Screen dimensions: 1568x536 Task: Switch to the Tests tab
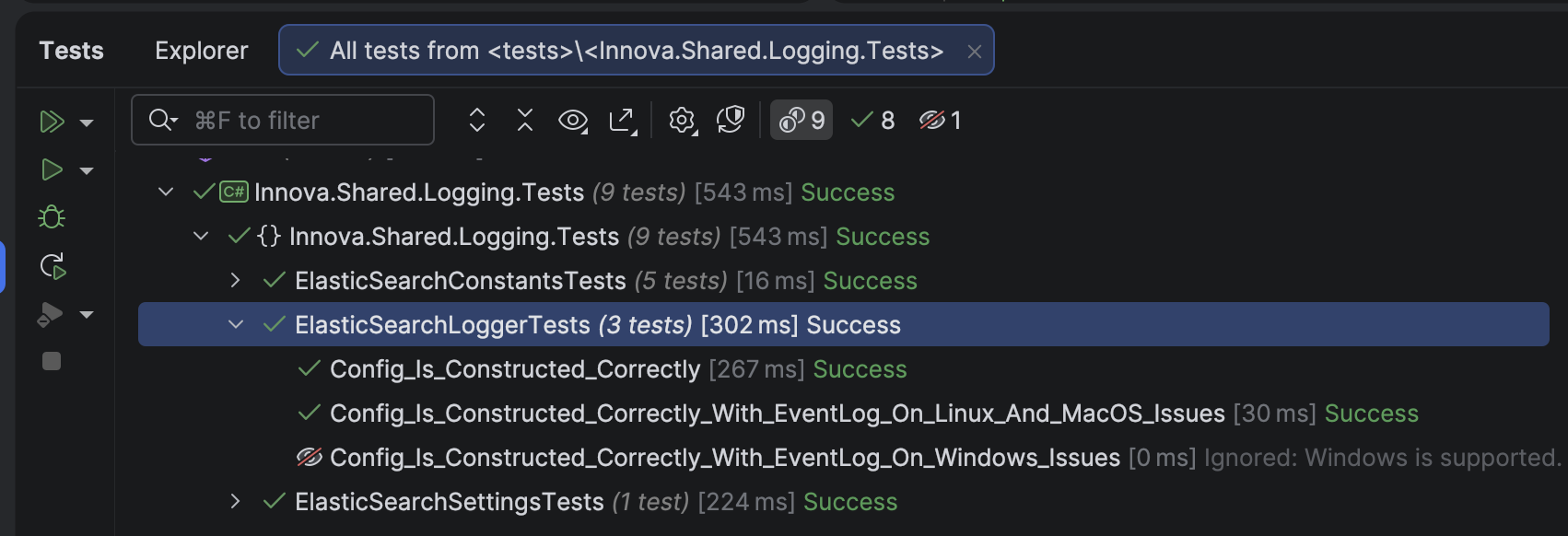tap(72, 51)
